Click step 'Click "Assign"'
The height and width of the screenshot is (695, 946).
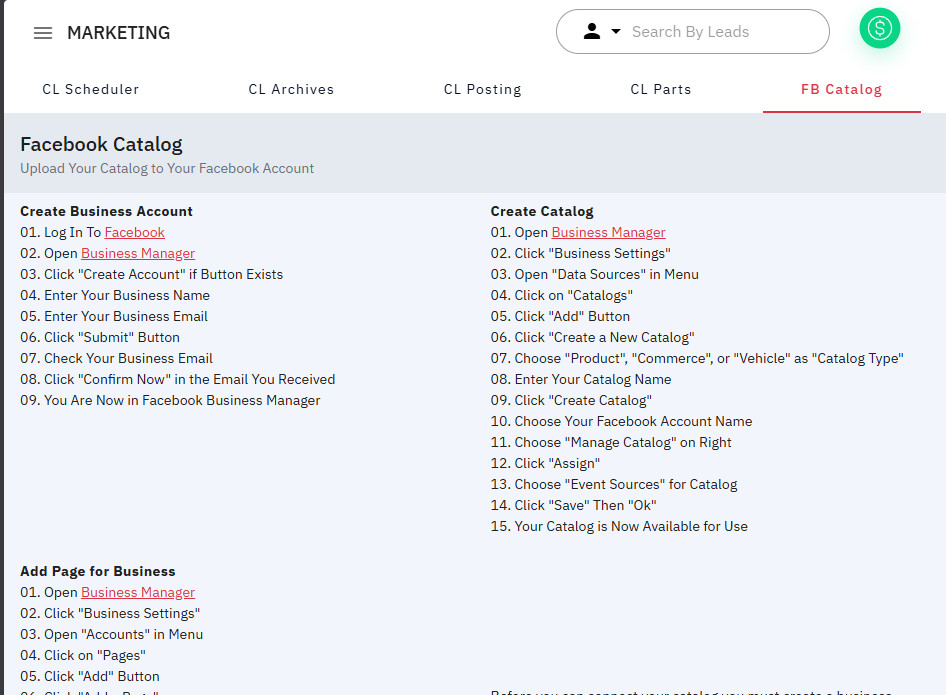tap(545, 463)
